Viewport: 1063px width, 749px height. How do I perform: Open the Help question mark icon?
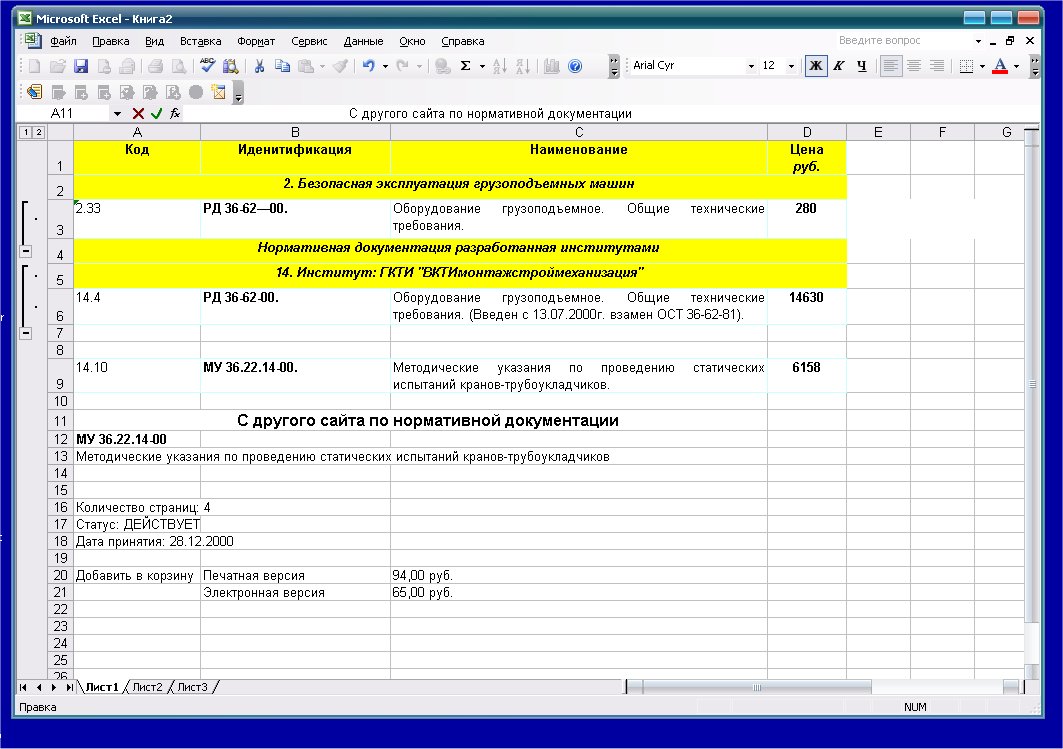click(x=575, y=66)
